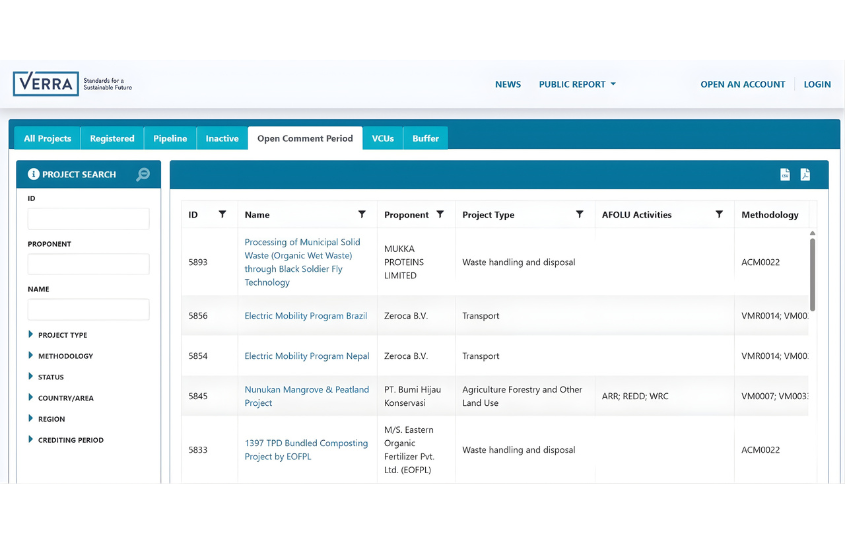Click the Verra logo
Screen dimensions: 845x543
tap(46, 84)
